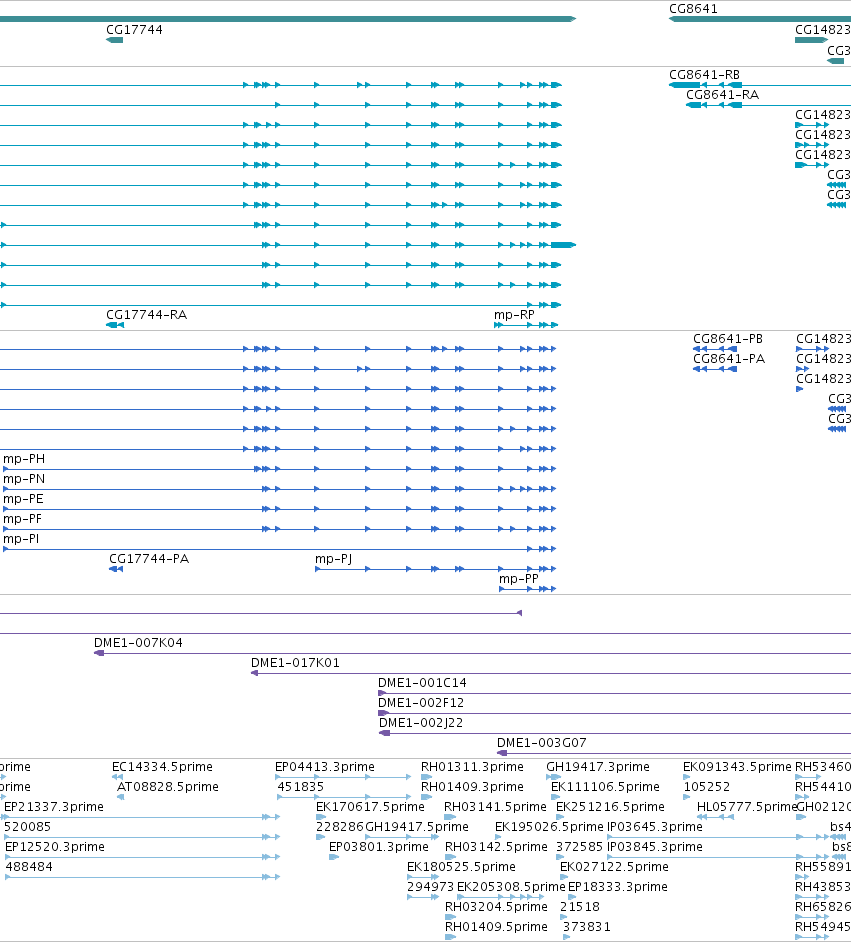
Task: Click EST HL05777.5prime
Action: click(x=747, y=807)
